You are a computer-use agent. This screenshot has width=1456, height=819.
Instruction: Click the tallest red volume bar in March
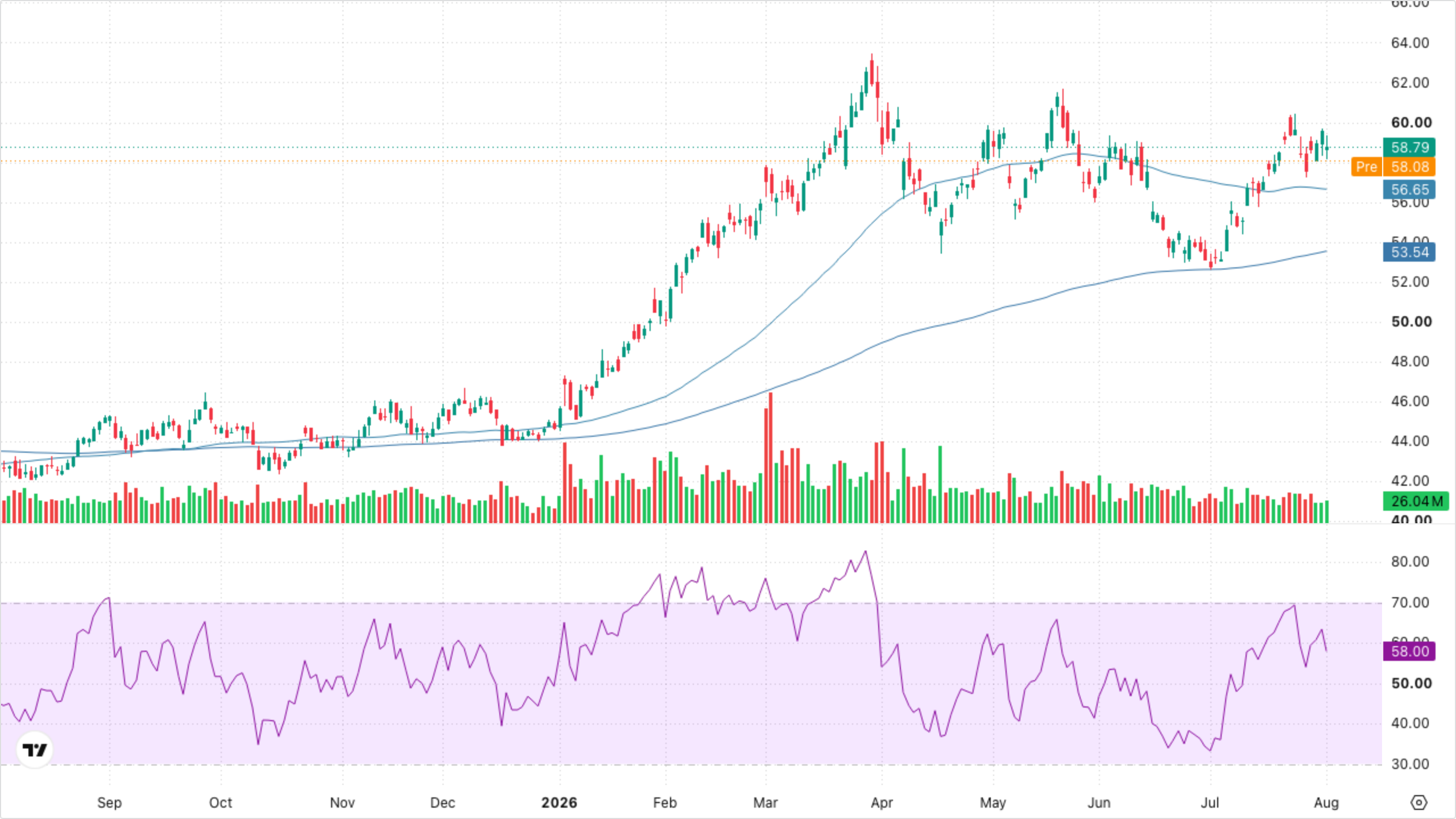771,458
